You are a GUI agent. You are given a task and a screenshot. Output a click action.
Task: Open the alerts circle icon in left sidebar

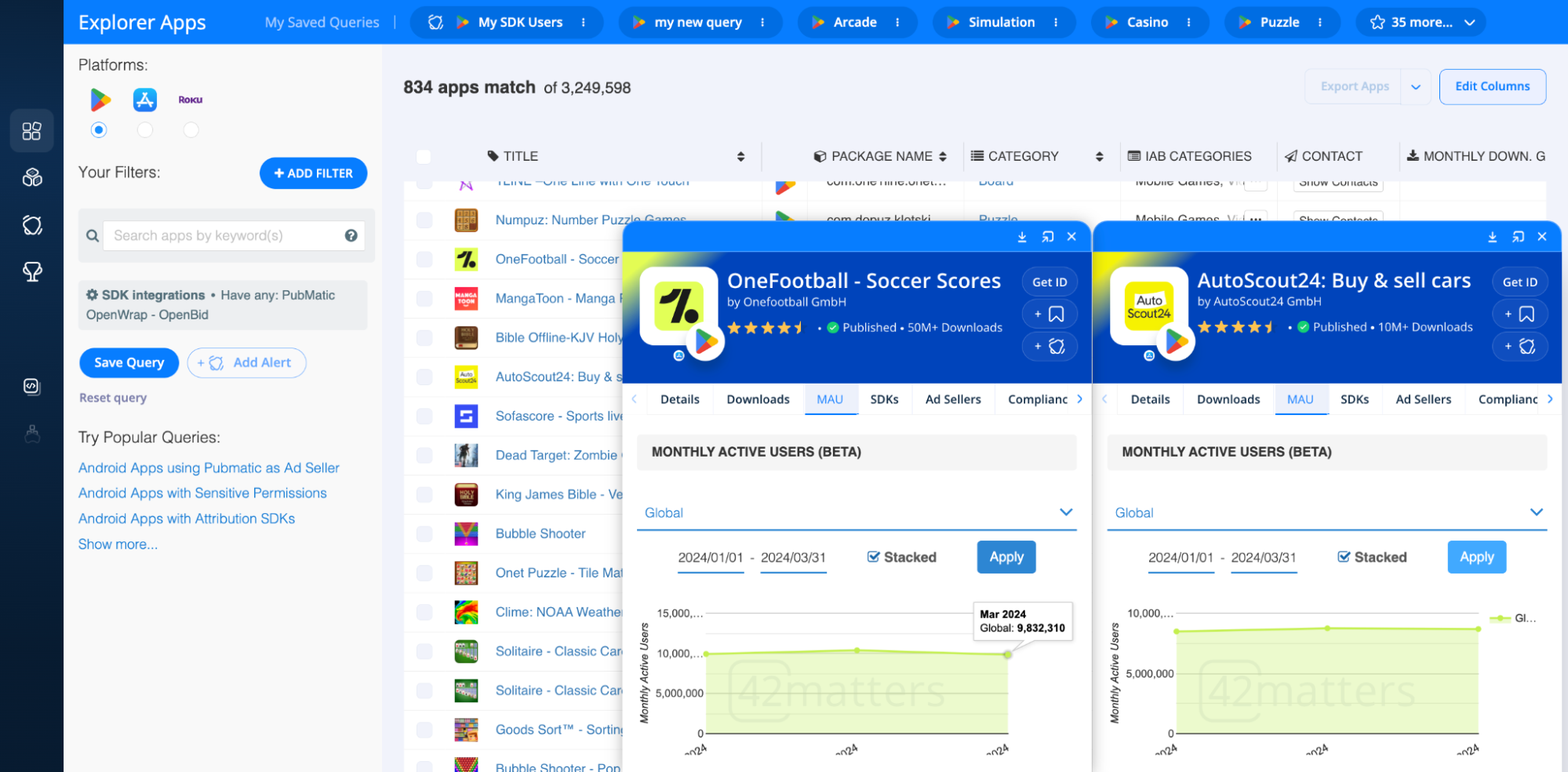pos(31,225)
